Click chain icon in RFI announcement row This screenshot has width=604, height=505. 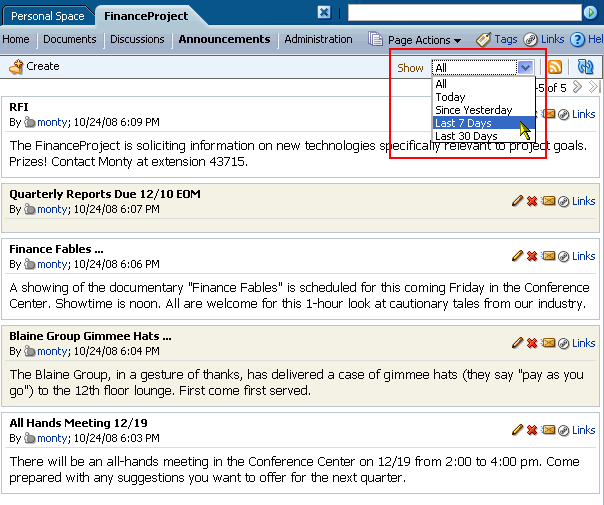(x=564, y=114)
